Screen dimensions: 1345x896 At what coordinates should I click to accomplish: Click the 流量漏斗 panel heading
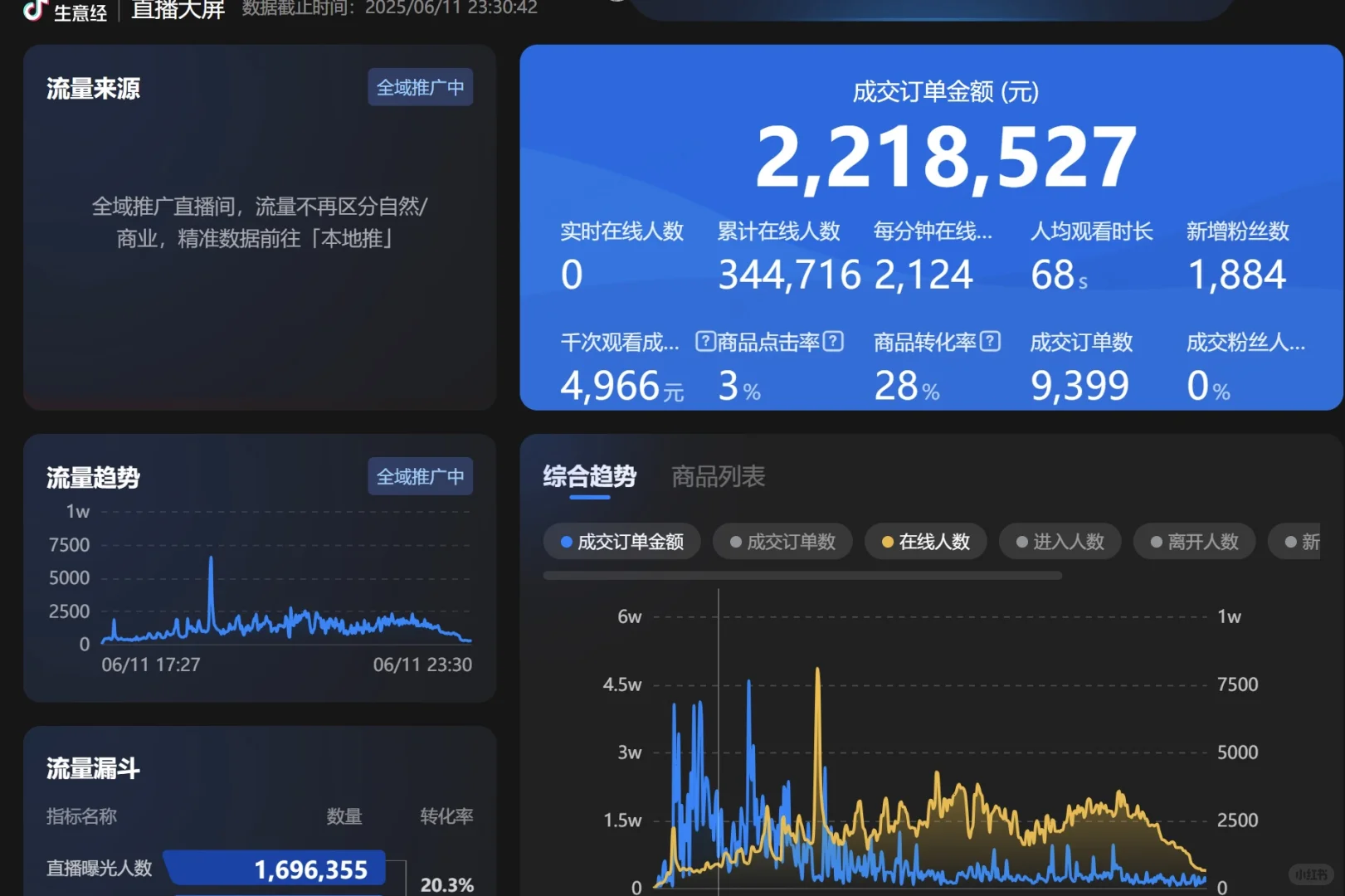tap(93, 769)
